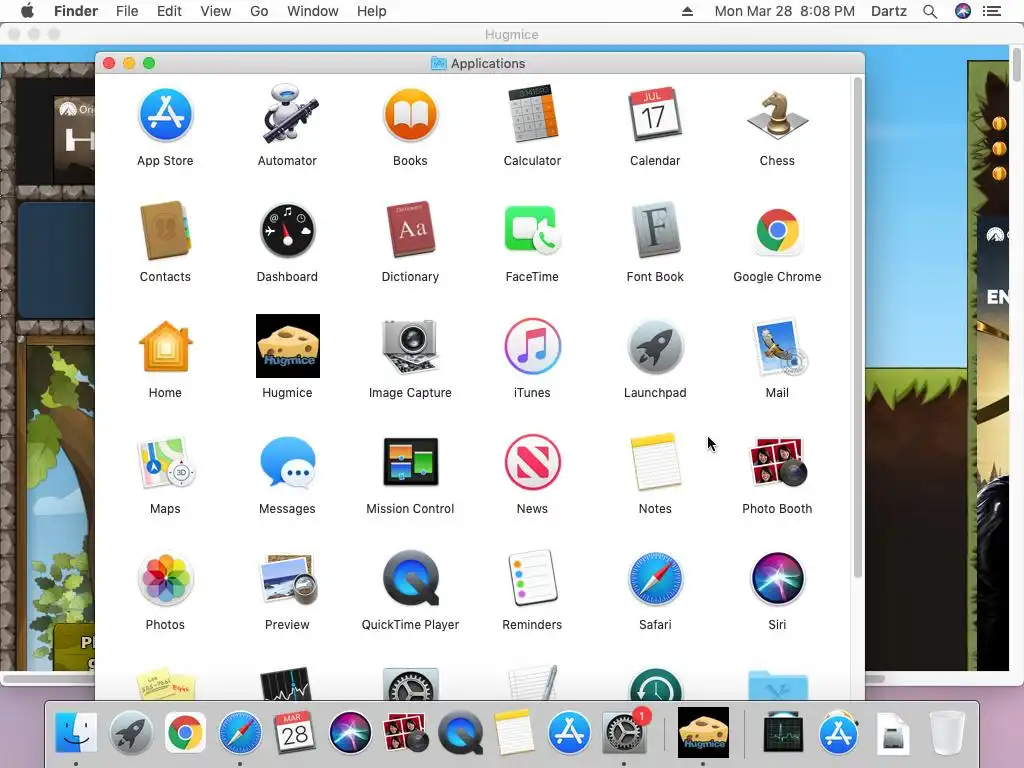
Task: Select the Photo Booth application icon
Action: [778, 462]
